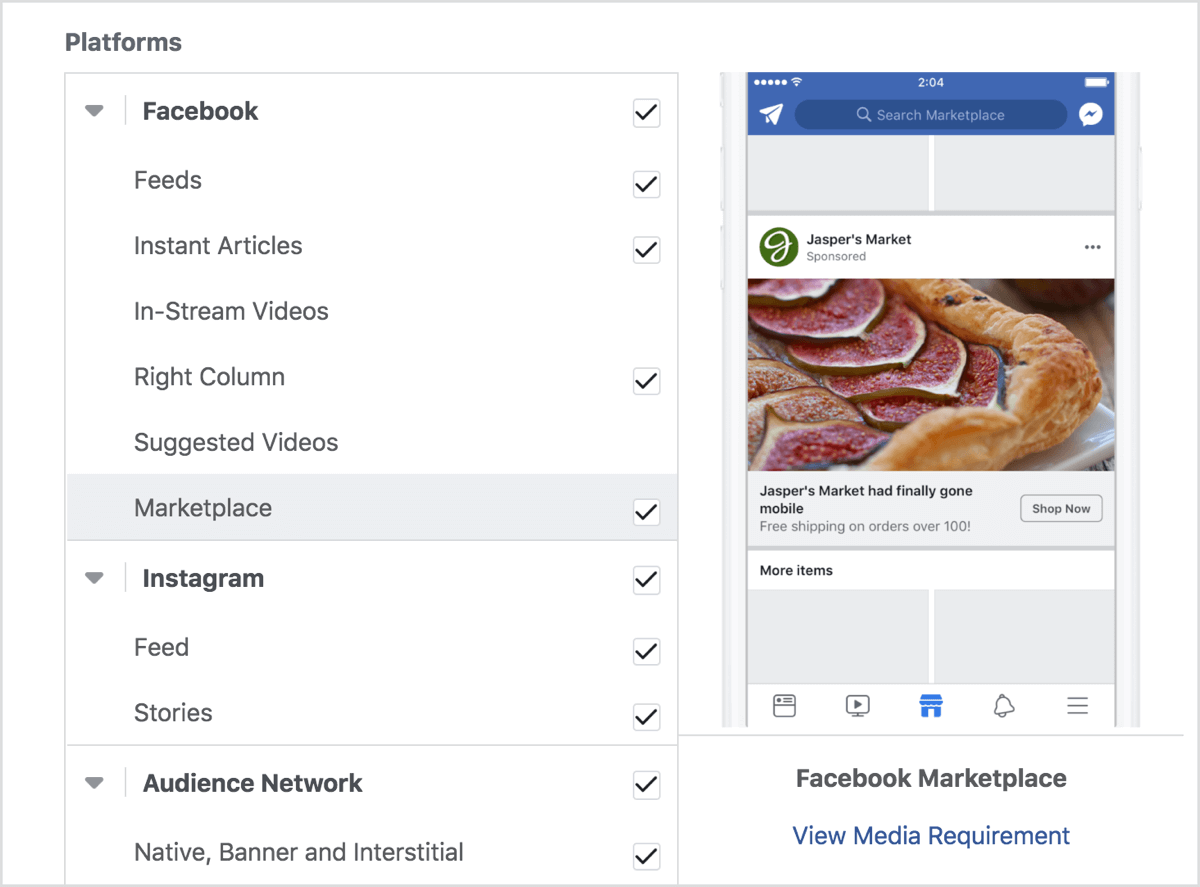Image resolution: width=1200 pixels, height=887 pixels.
Task: Tap the search magnifier in Marketplace bar
Action: point(864,115)
